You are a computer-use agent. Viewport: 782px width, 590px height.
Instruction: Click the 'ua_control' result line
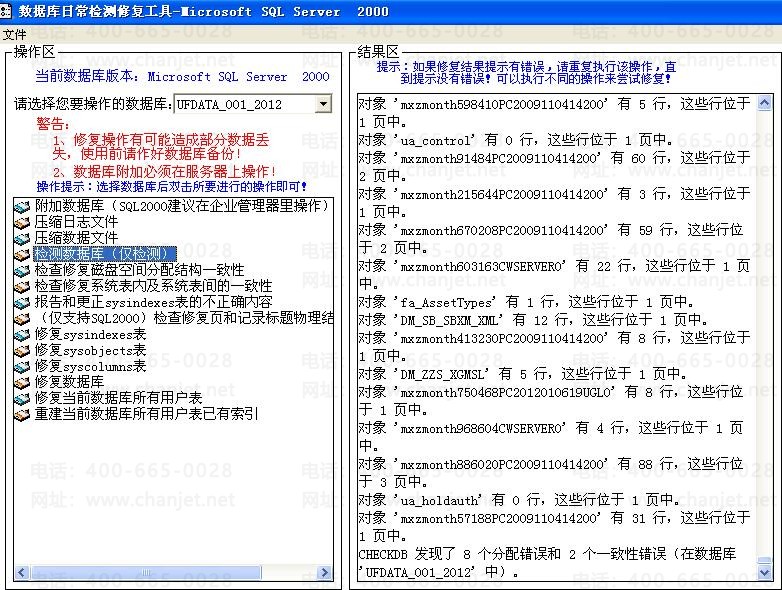coord(515,140)
